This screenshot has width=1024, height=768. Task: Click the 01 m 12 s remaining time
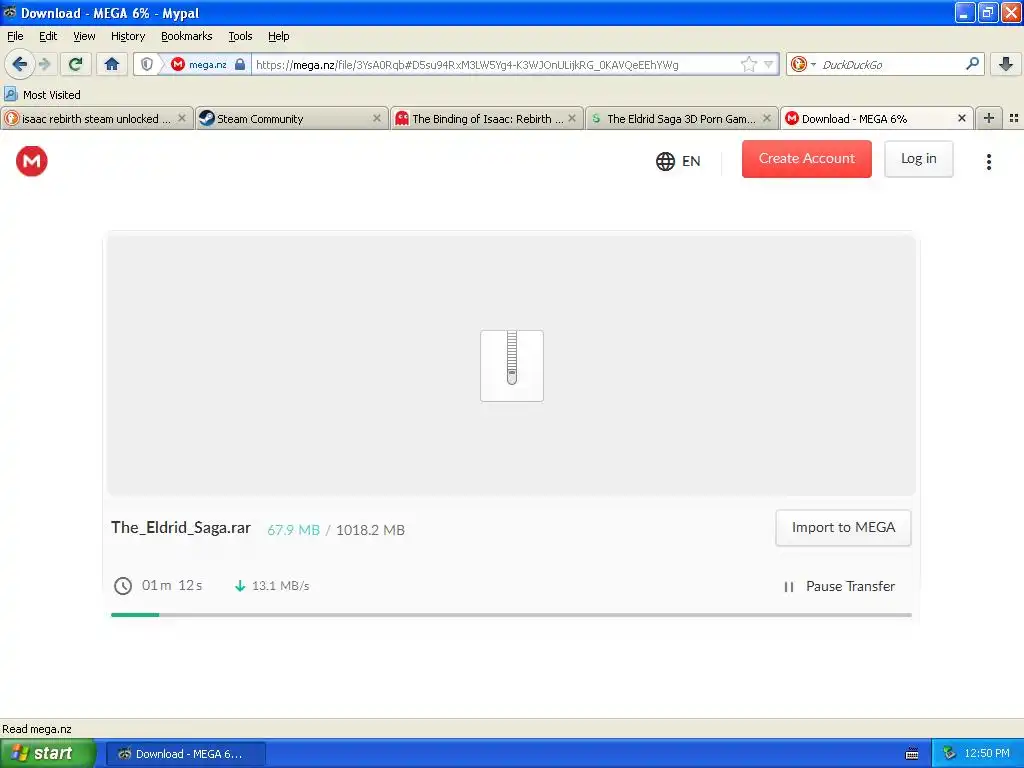pyautogui.click(x=172, y=585)
